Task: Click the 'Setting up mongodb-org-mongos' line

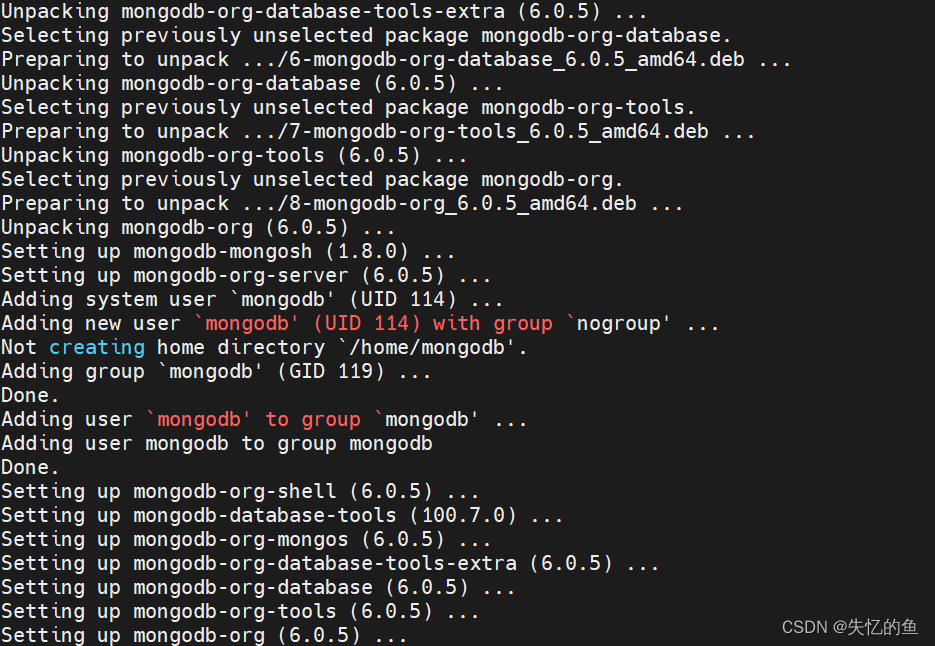Action: tap(246, 539)
